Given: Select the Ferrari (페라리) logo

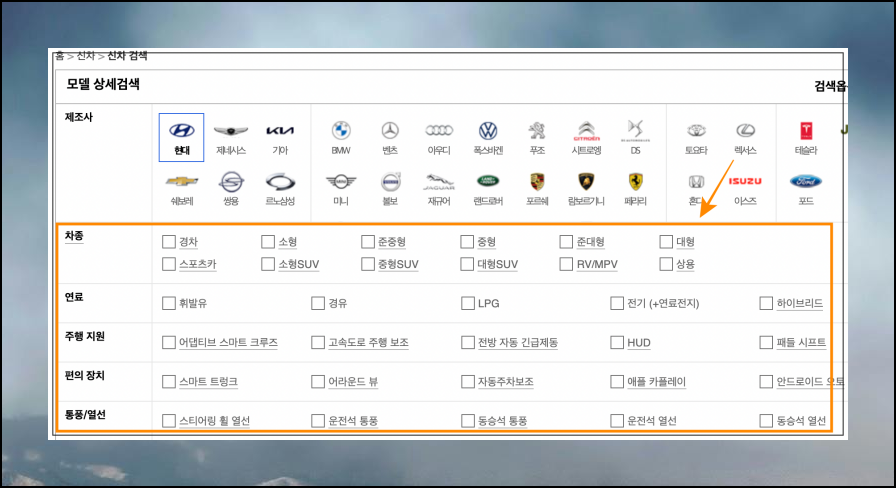Looking at the screenshot, I should click(x=635, y=182).
